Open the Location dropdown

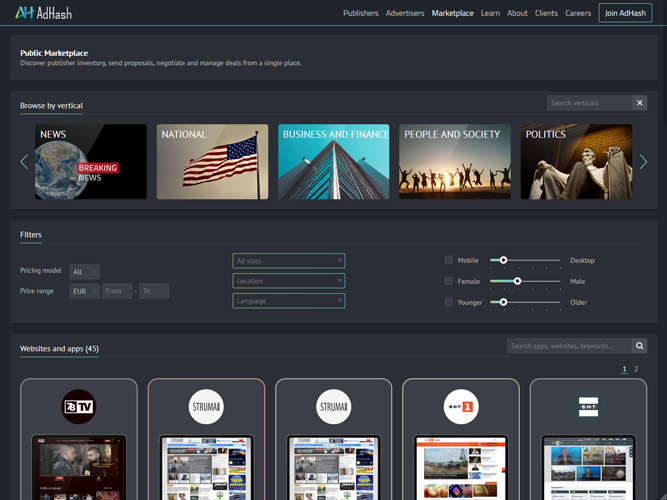[x=289, y=281]
